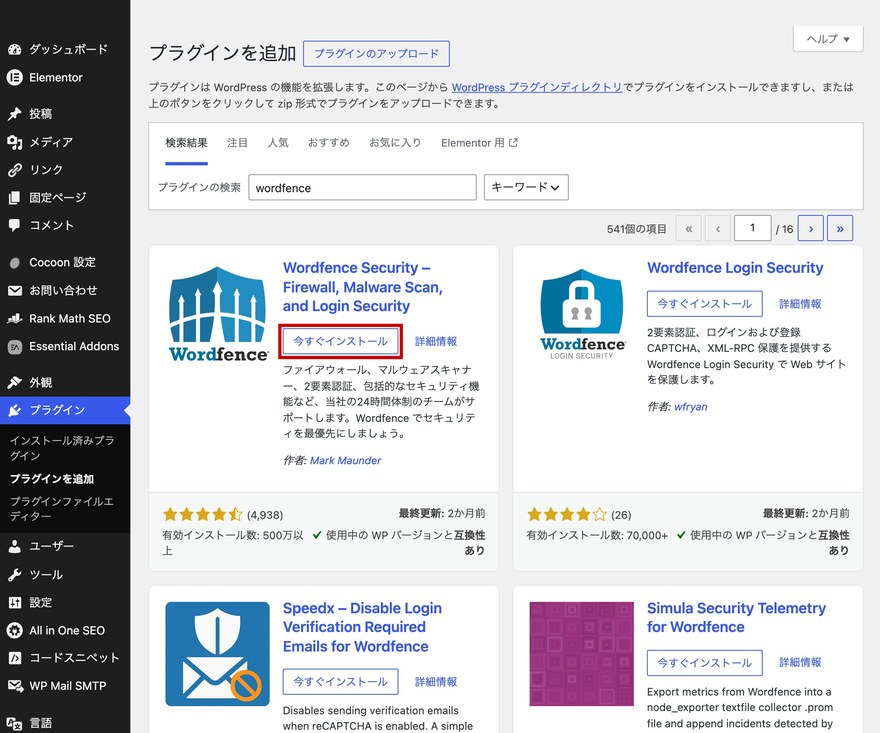Open the Wordfence Security plugin title link
The width and height of the screenshot is (880, 733).
pos(363,287)
